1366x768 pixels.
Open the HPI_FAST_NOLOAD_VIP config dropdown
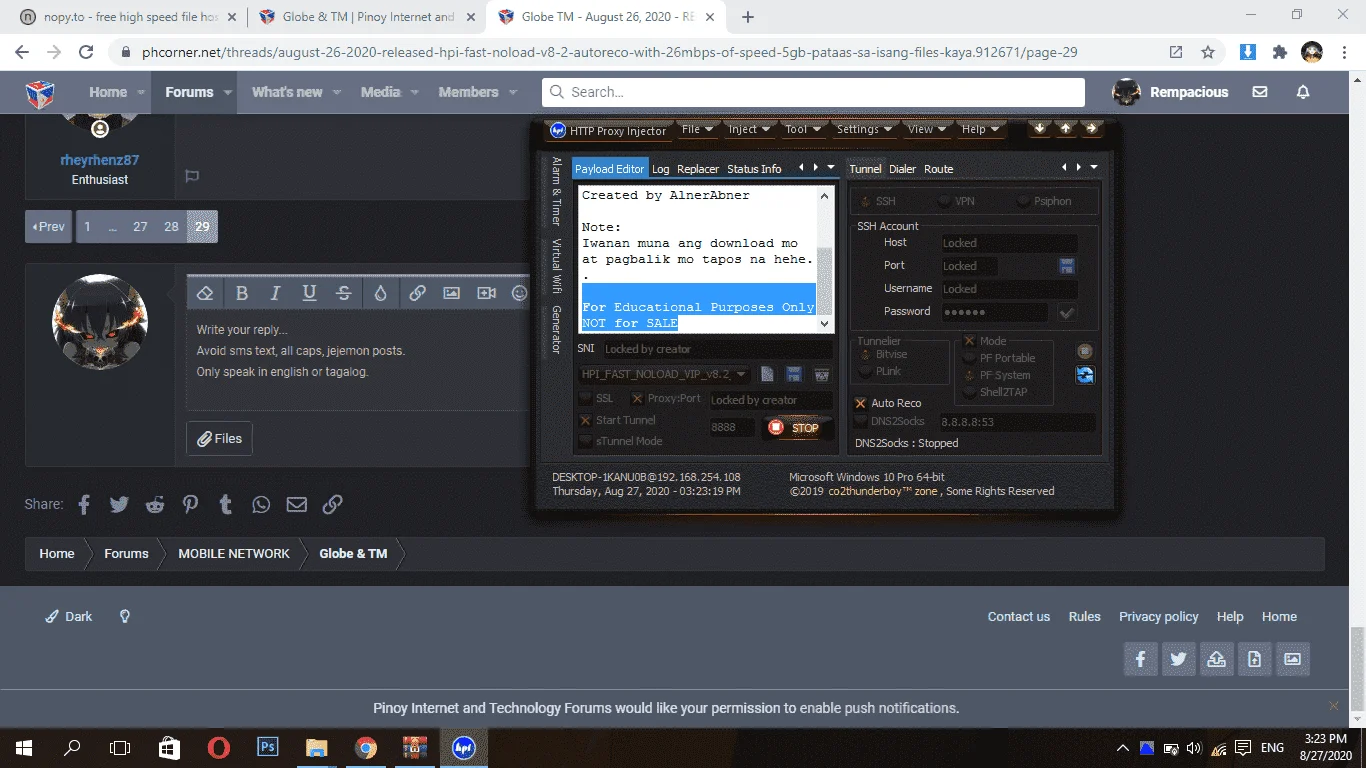click(663, 375)
